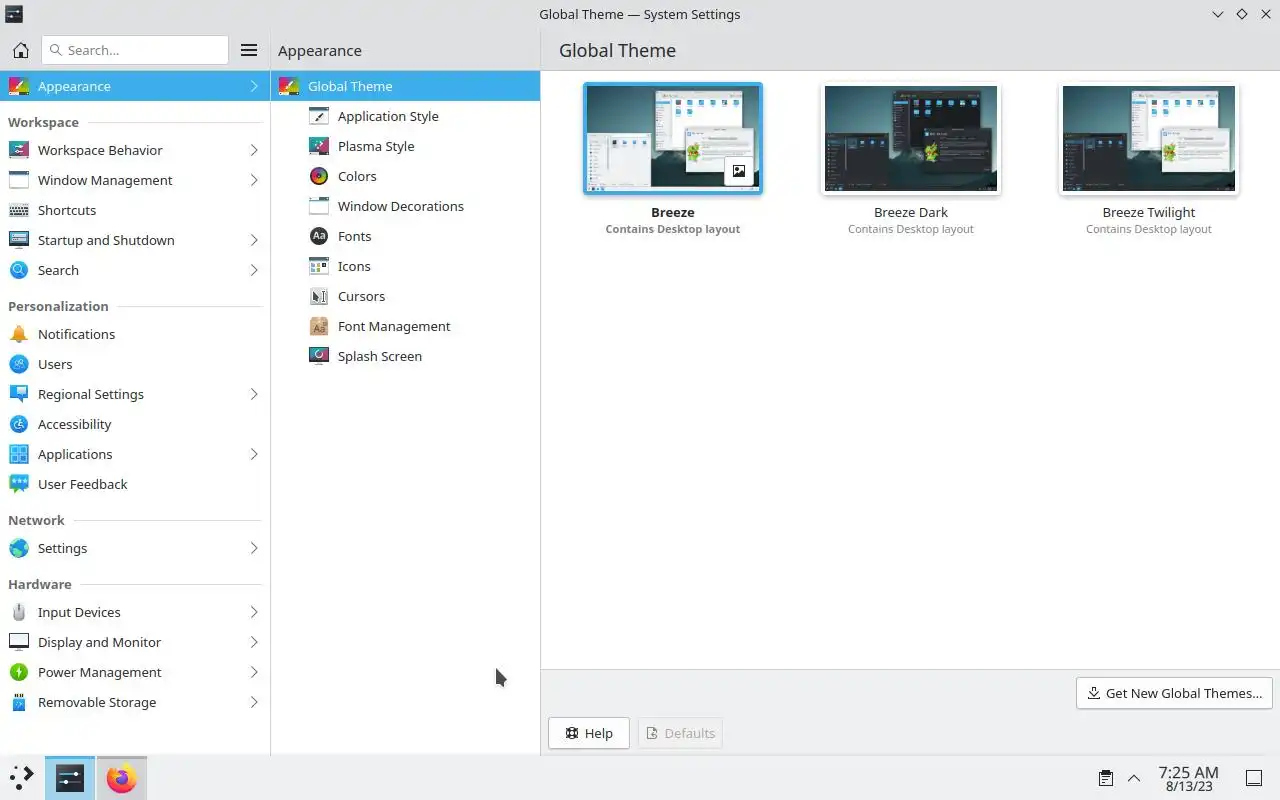The height and width of the screenshot is (800, 1280).
Task: Expand the Workspace Search chevron
Action: (x=254, y=270)
